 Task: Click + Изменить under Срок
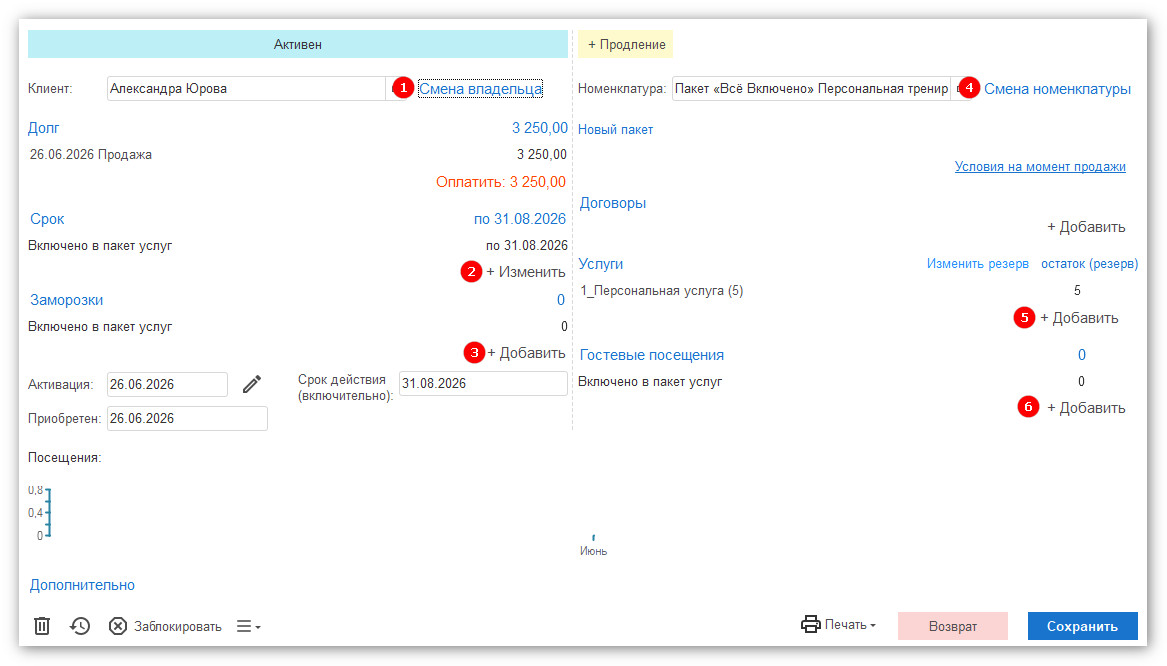525,272
